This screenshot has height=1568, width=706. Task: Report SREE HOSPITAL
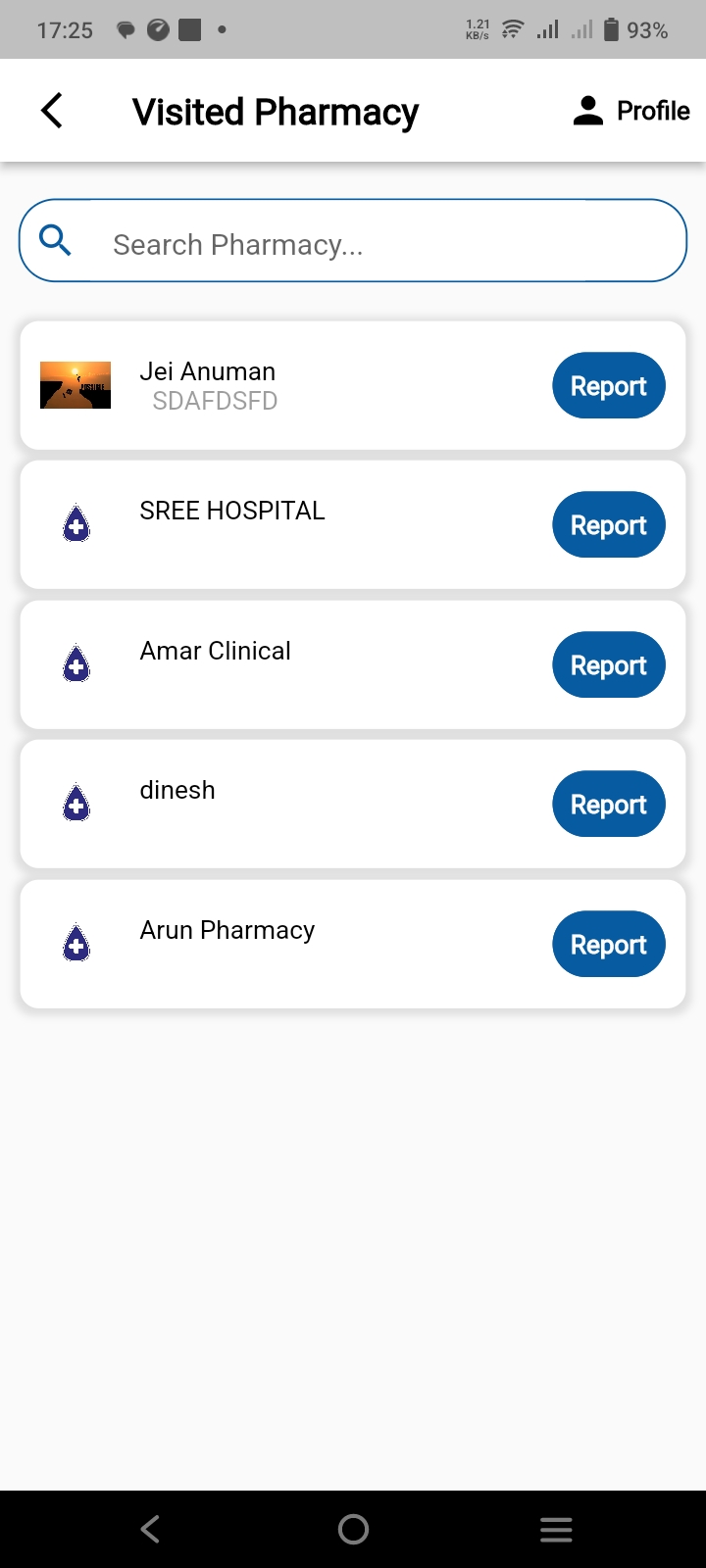(609, 524)
